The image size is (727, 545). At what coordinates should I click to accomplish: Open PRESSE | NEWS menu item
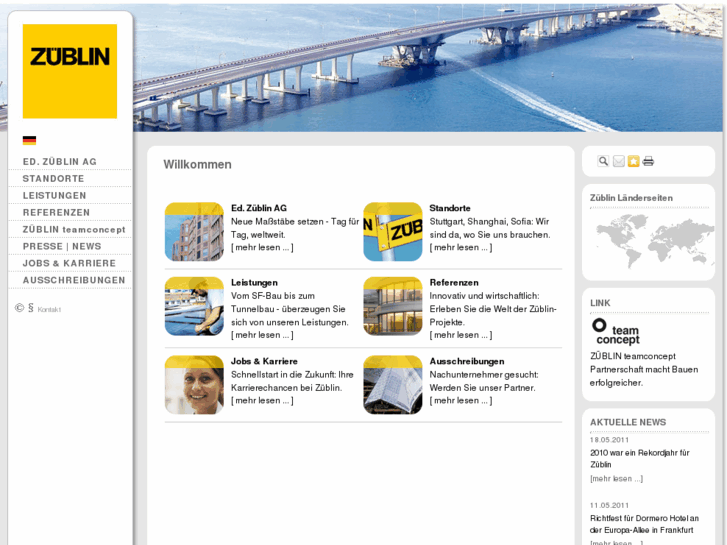click(62, 246)
